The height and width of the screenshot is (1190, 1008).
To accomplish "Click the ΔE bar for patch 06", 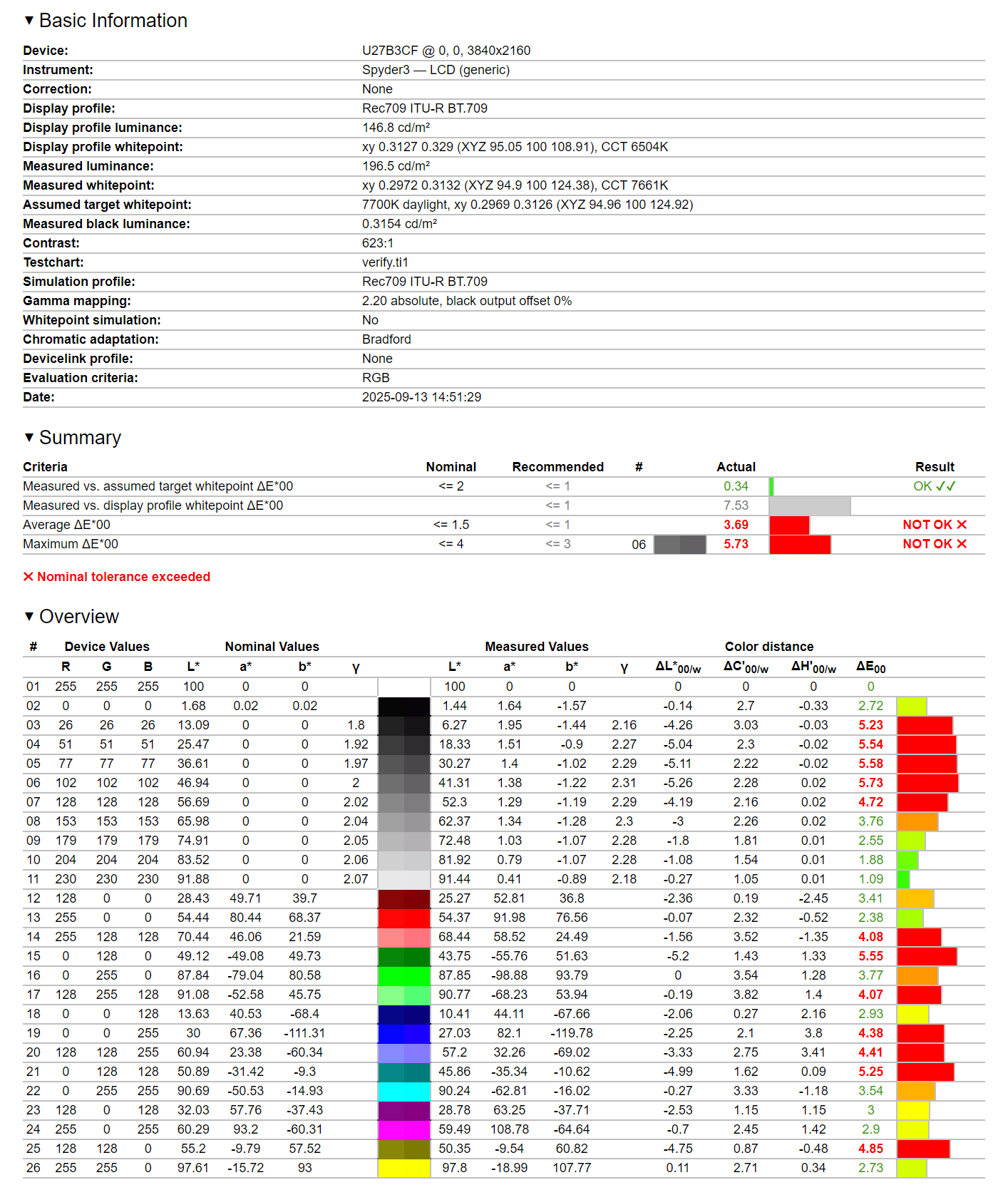I will (927, 783).
